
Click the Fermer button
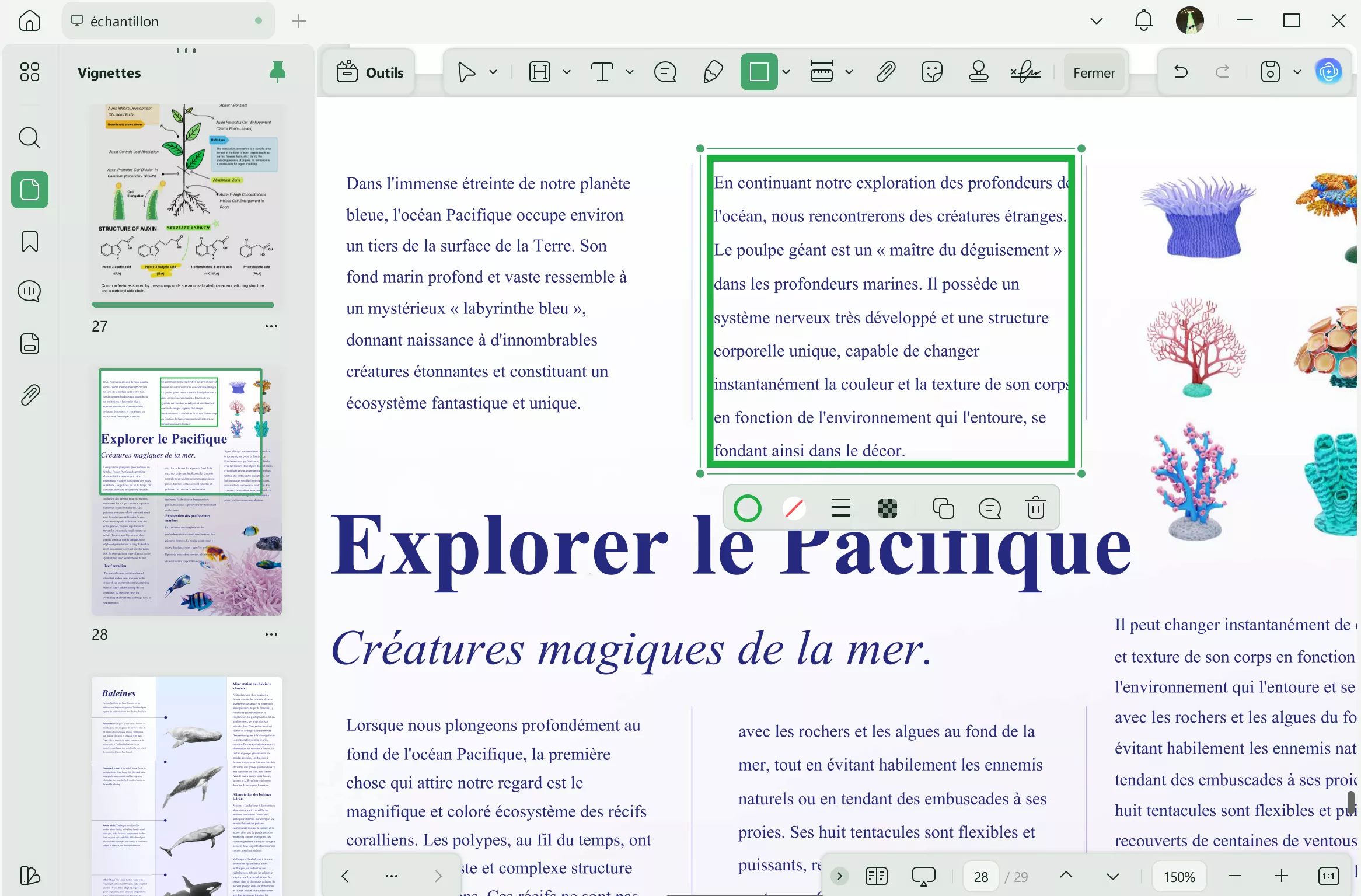coord(1094,71)
